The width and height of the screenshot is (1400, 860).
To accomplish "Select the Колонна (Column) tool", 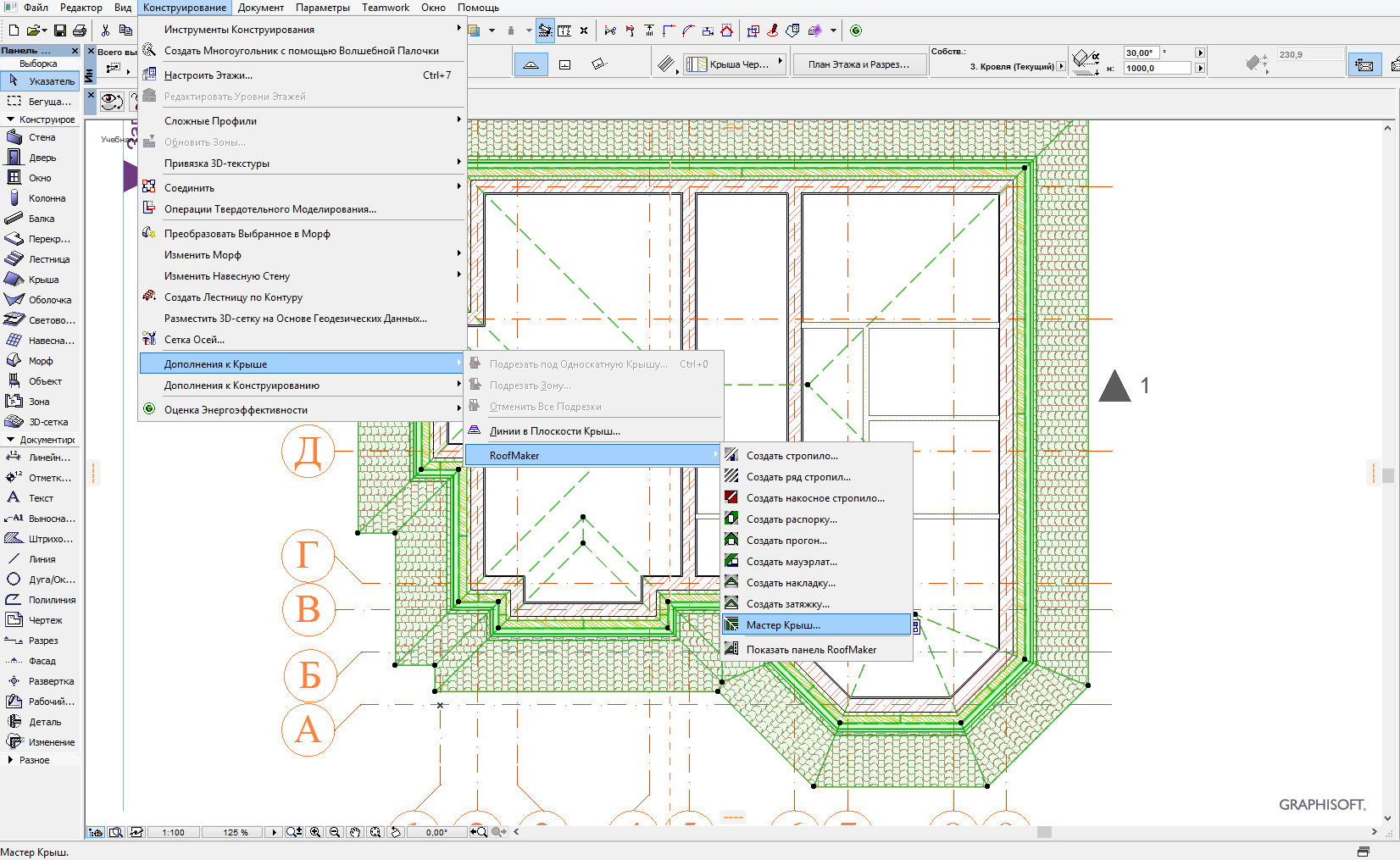I will (40, 198).
